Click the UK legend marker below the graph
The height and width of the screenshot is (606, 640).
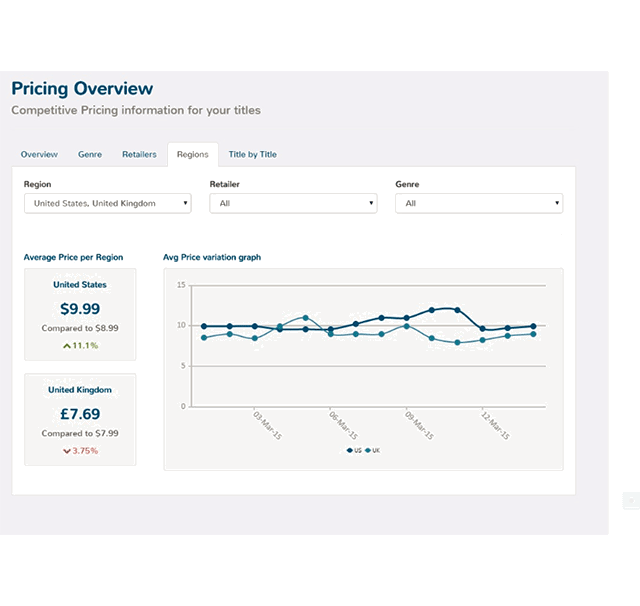(369, 451)
